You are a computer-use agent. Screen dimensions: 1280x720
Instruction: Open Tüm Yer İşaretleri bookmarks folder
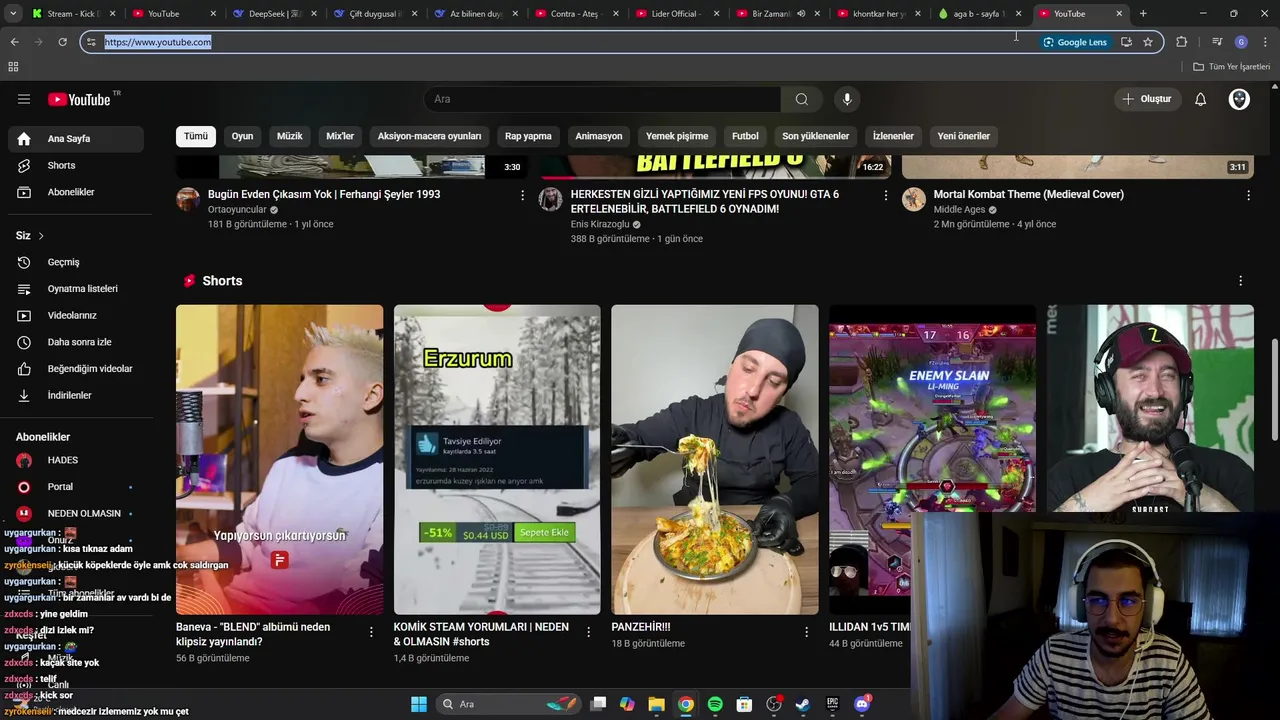[1231, 67]
